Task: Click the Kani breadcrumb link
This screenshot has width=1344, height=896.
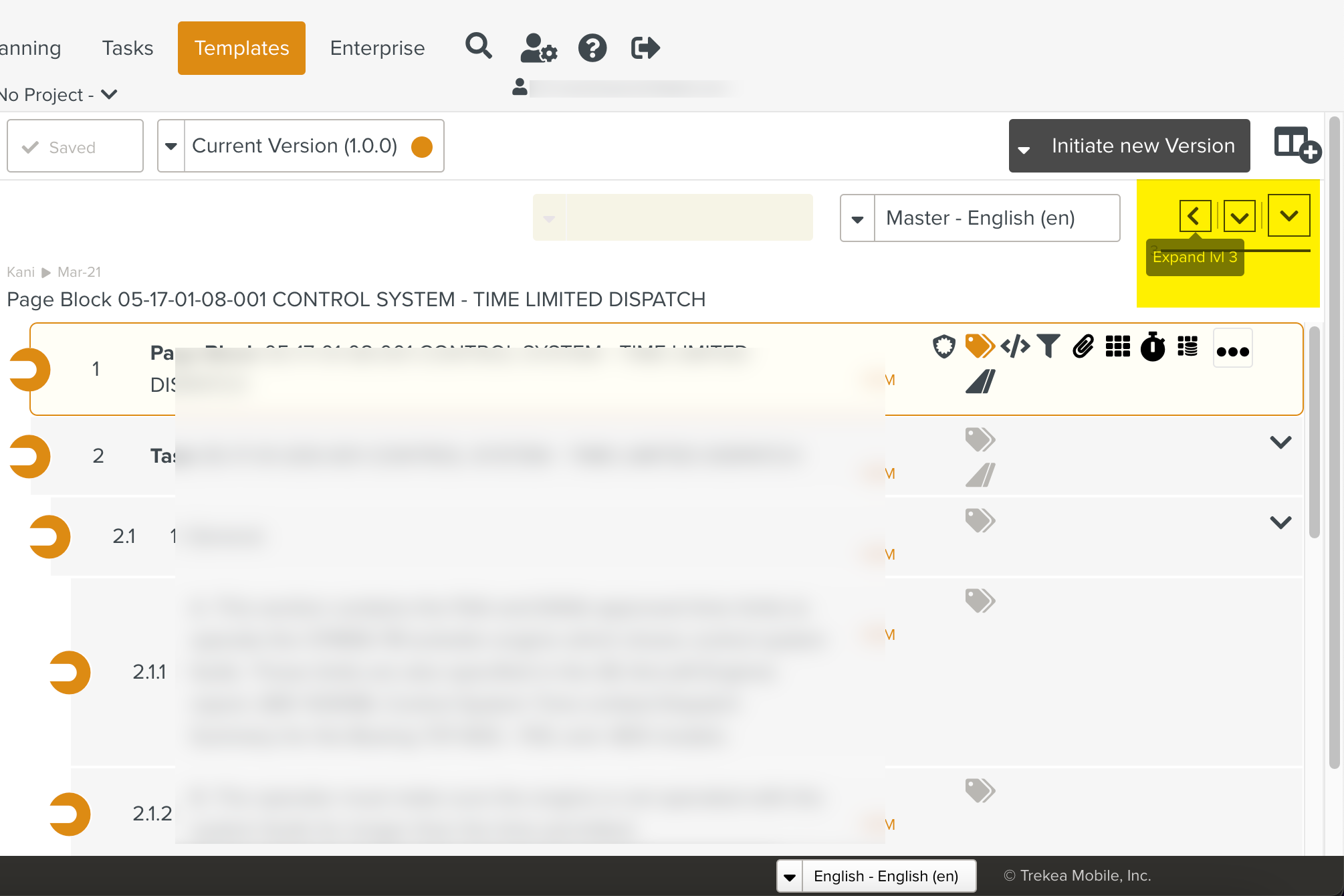Action: tap(21, 272)
